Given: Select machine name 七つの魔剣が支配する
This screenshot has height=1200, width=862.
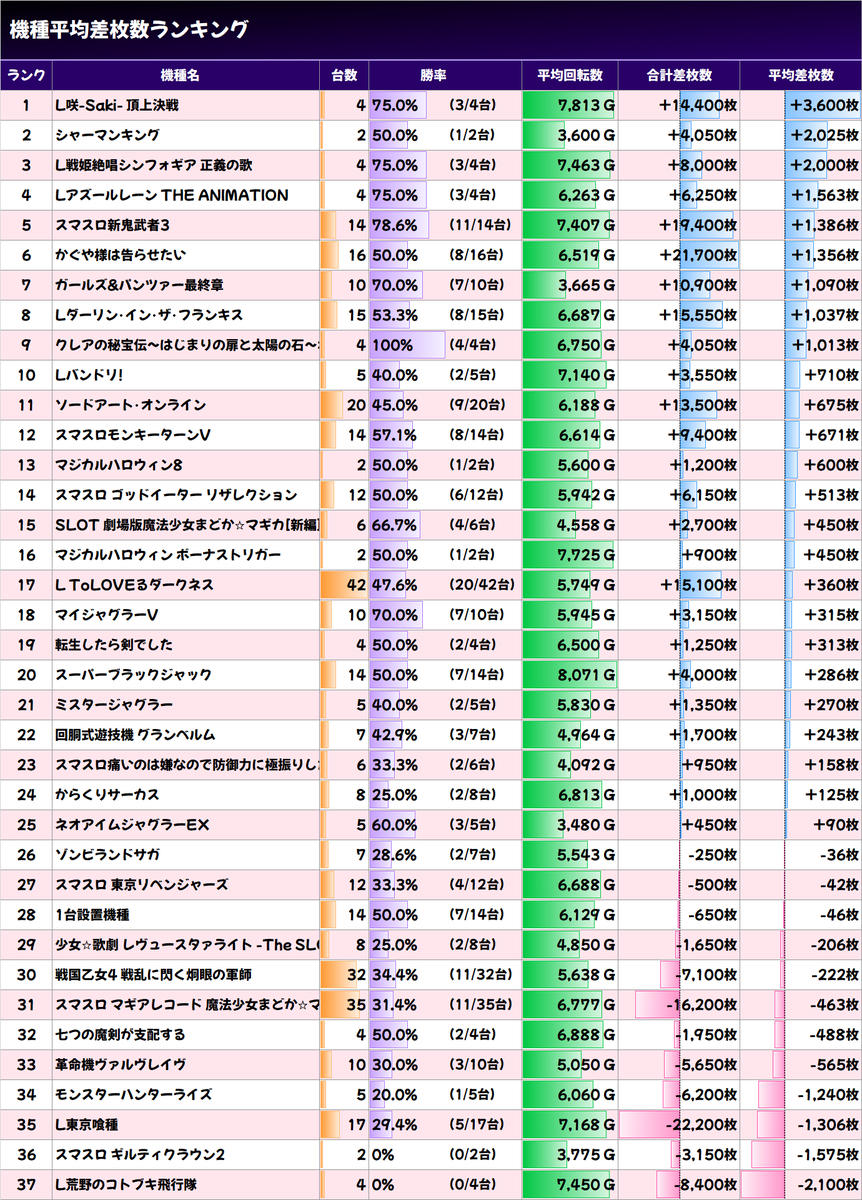Looking at the screenshot, I should (121, 1035).
